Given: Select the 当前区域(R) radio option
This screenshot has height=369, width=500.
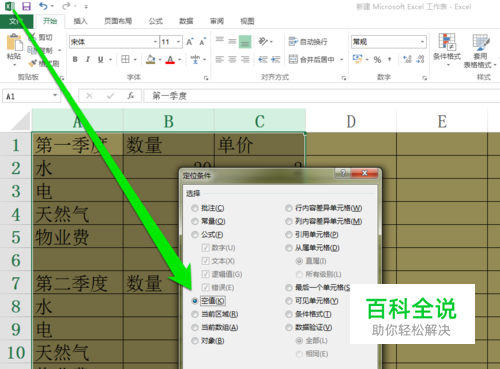Looking at the screenshot, I should pos(195,314).
